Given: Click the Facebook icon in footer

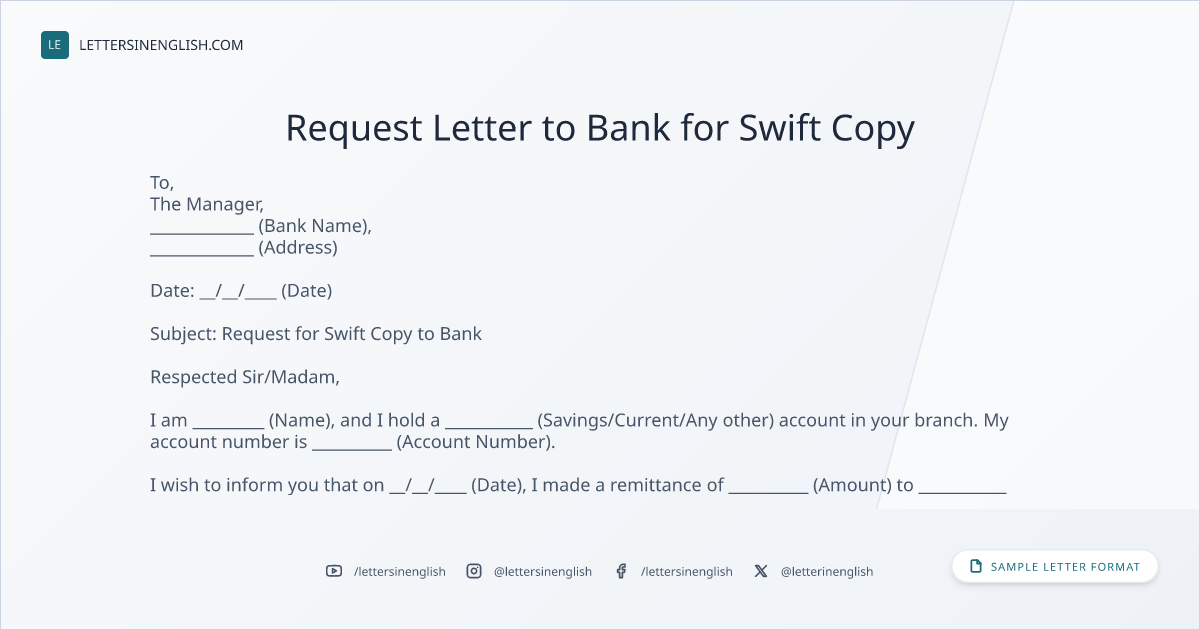Looking at the screenshot, I should tap(621, 571).
